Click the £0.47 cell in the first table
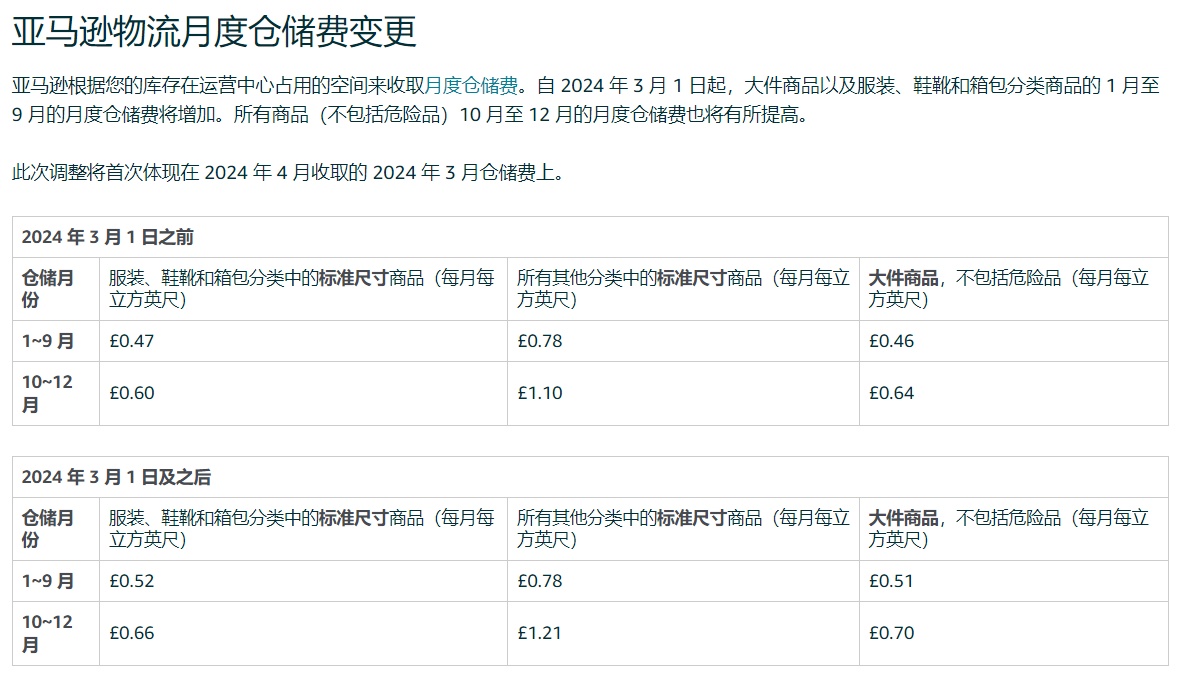1187x690 pixels. click(x=132, y=341)
